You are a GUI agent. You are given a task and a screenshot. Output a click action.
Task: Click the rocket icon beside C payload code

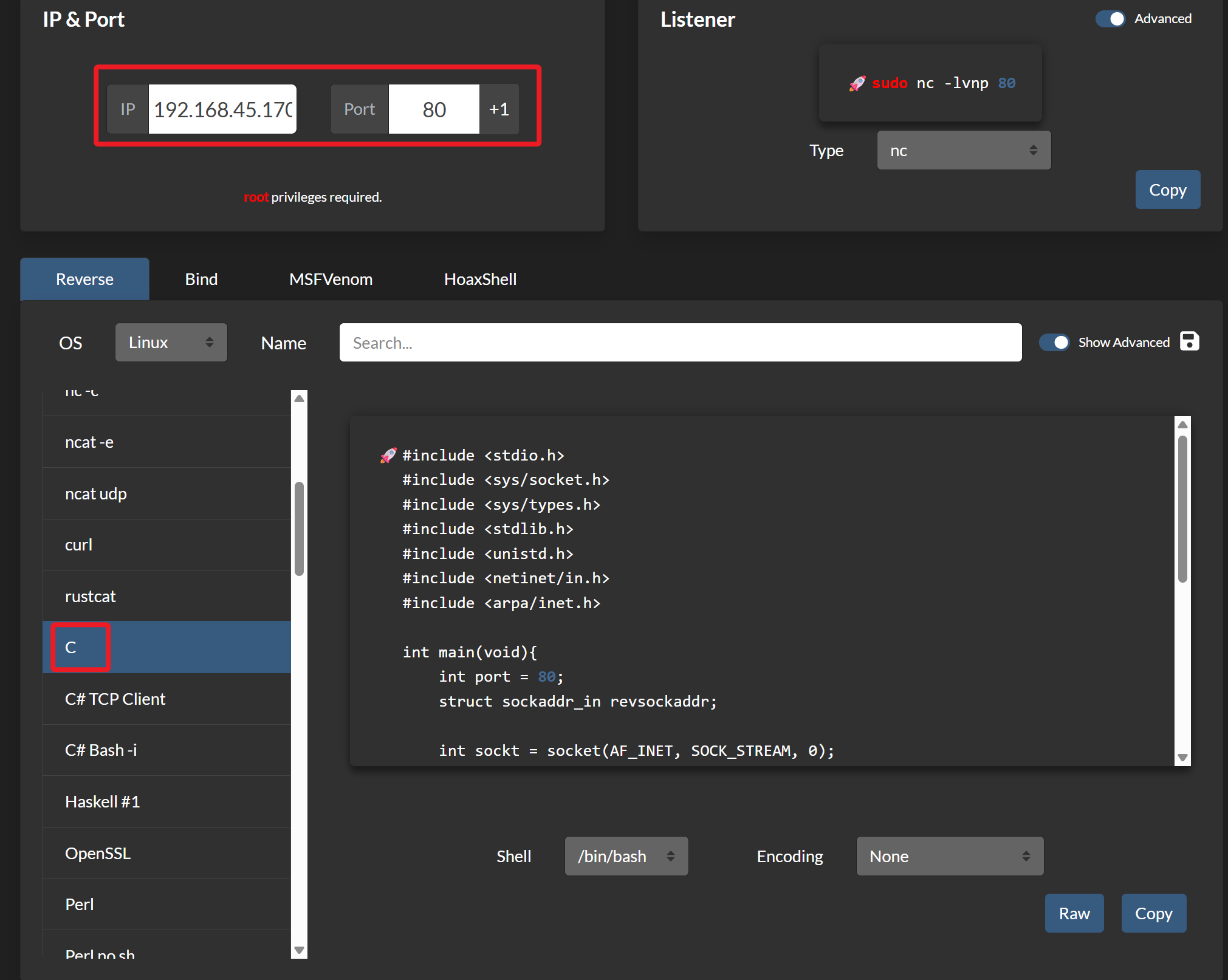[388, 455]
